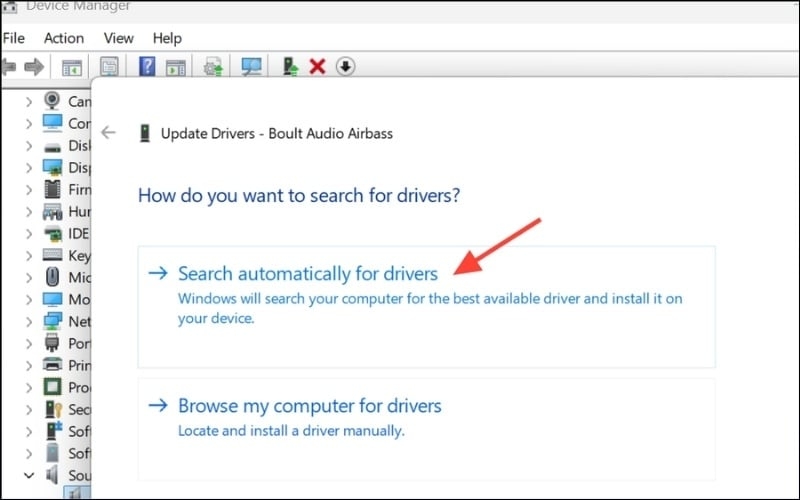Expand the Cameras device category
The height and width of the screenshot is (500, 800).
tap(27, 101)
